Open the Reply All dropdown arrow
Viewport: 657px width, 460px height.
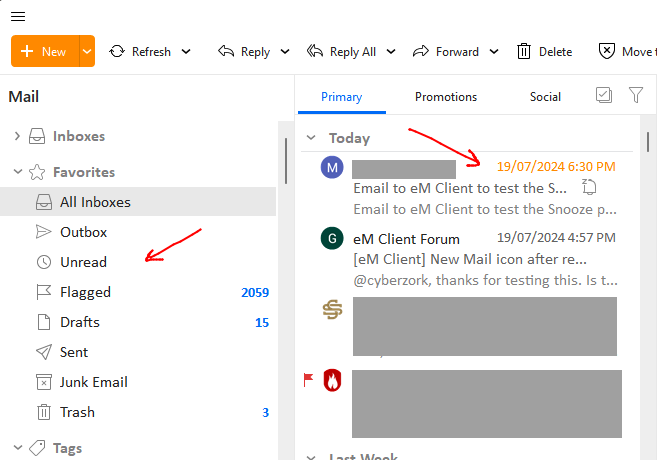(x=391, y=52)
